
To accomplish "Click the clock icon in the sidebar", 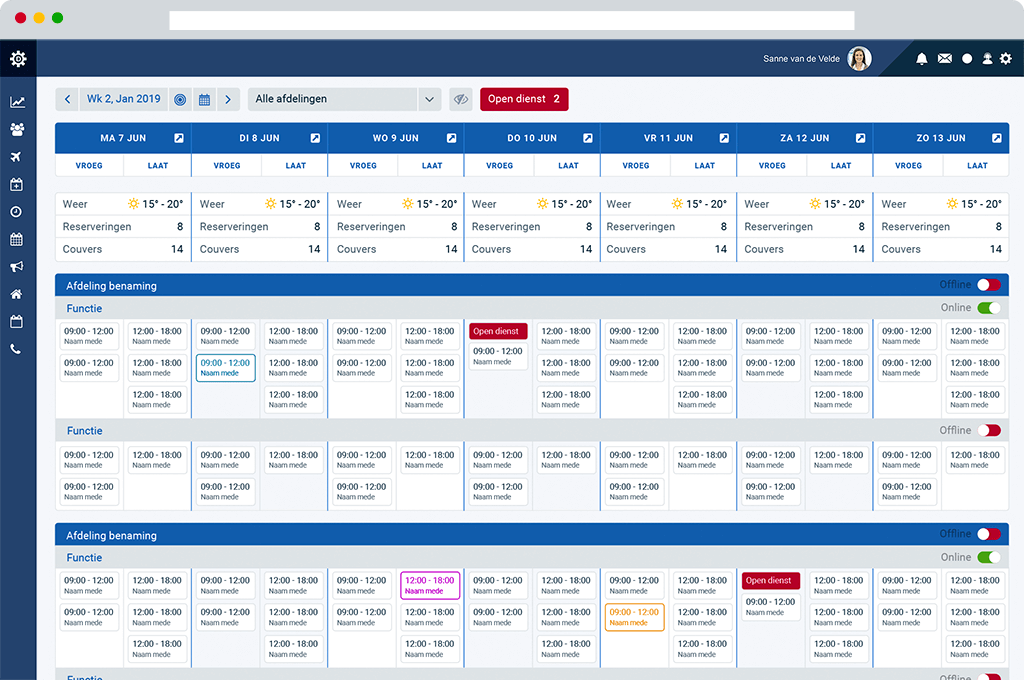I will click(17, 212).
